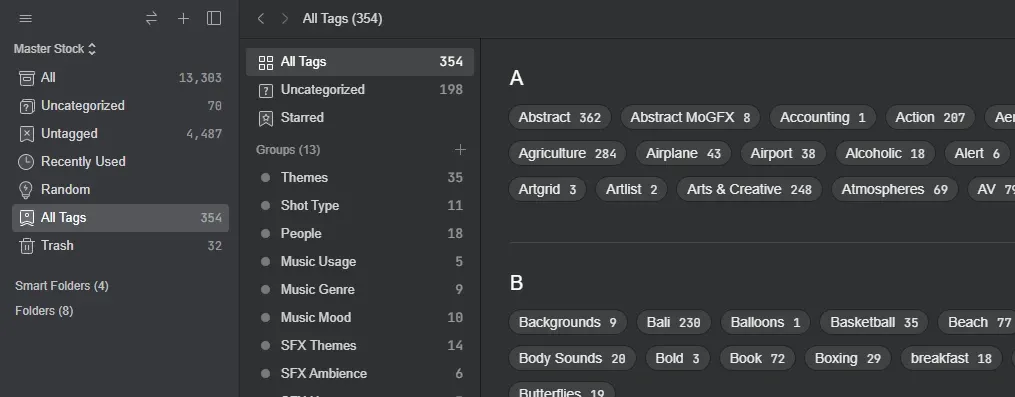This screenshot has height=397, width=1015.
Task: Add a new tag group with plus icon
Action: (x=460, y=150)
